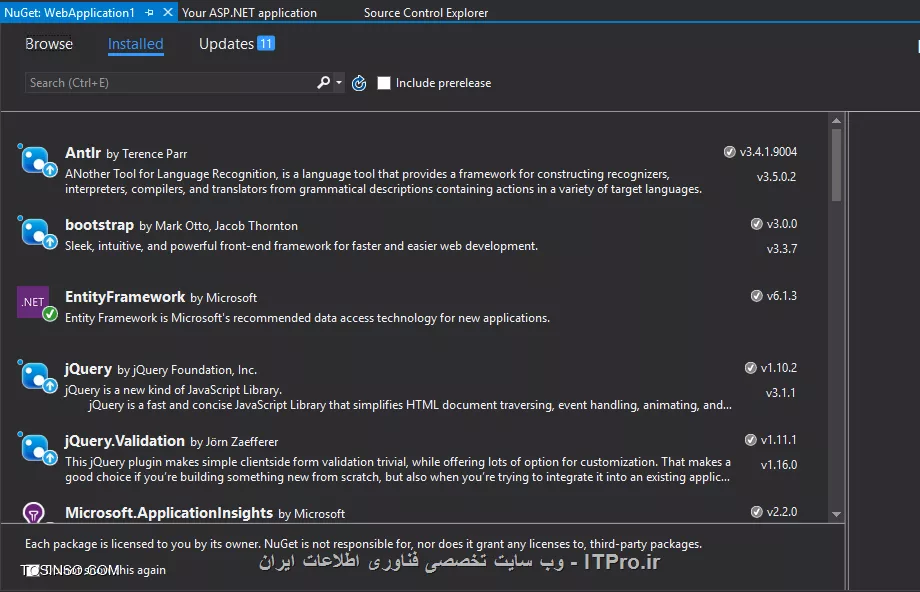The width and height of the screenshot is (920, 592).
Task: Select the bootstrap package title
Action: pos(99,225)
